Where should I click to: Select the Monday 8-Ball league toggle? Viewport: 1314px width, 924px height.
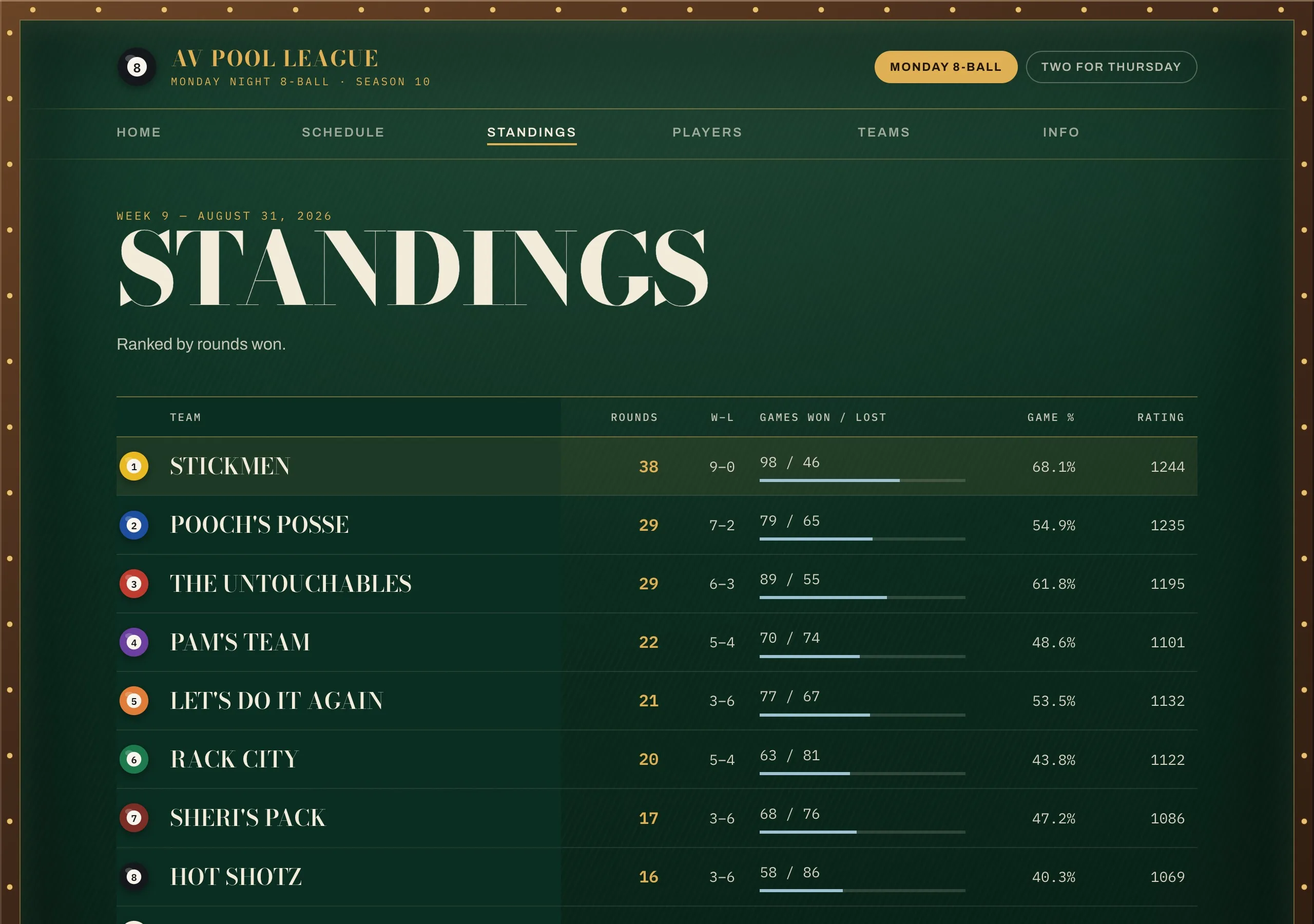(945, 67)
